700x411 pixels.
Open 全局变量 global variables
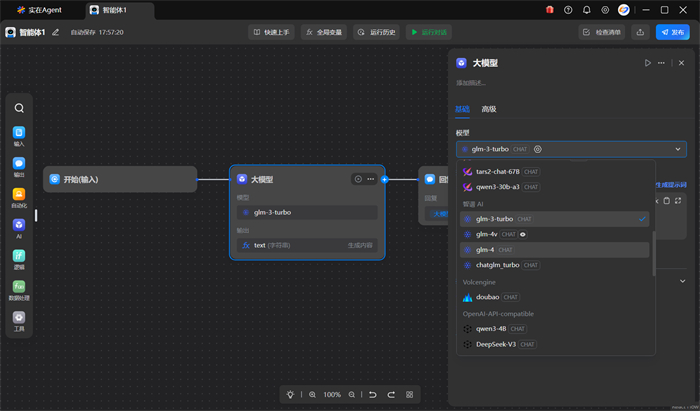pyautogui.click(x=323, y=32)
